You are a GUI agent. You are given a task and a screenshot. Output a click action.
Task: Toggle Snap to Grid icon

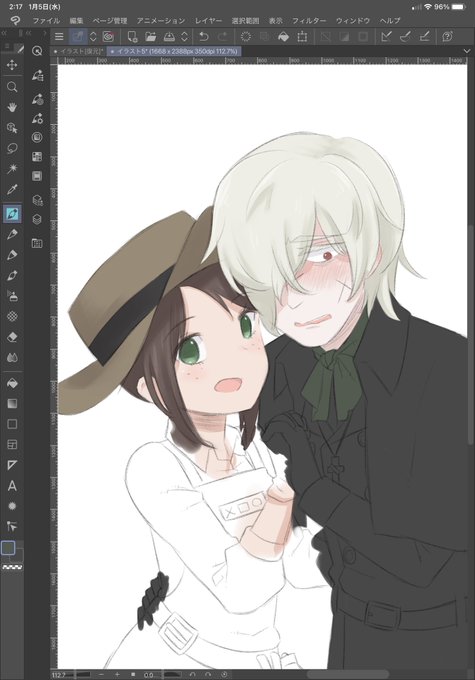tap(425, 37)
